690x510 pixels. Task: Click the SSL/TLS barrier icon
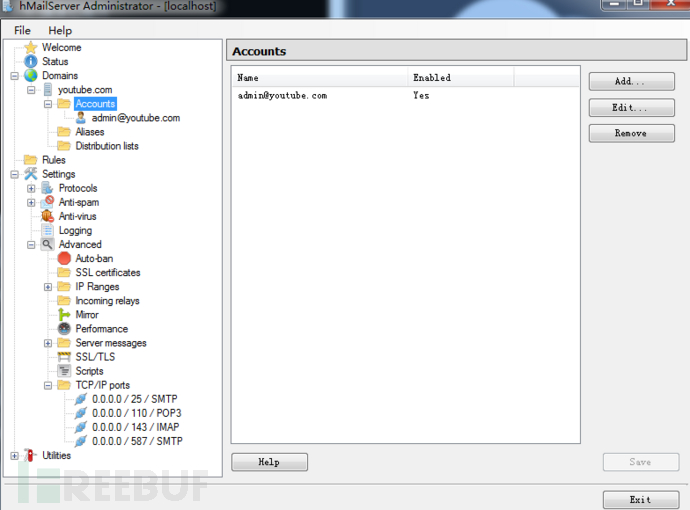coord(64,357)
